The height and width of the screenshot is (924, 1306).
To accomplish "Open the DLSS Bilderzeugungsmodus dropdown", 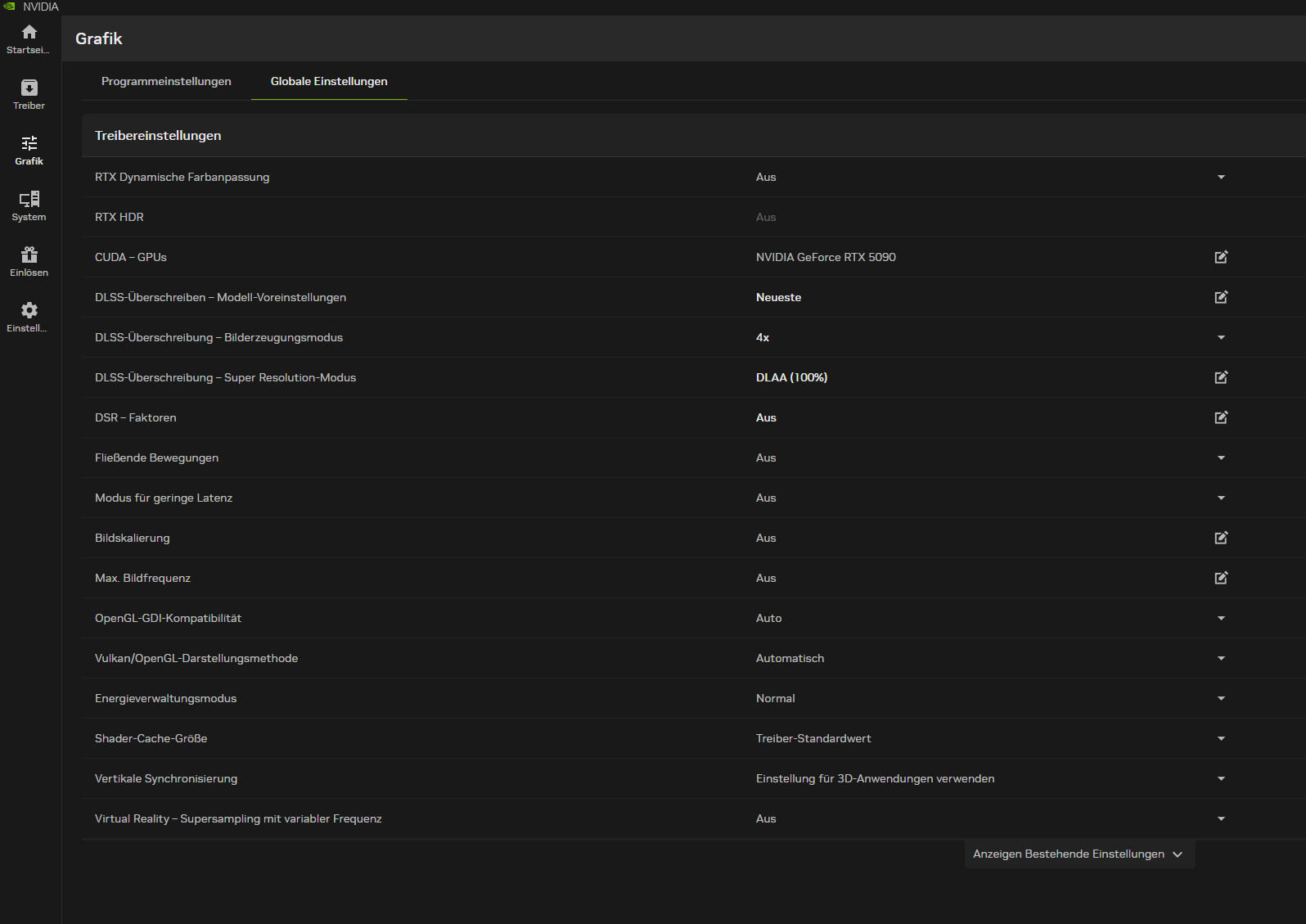I will [x=1221, y=337].
